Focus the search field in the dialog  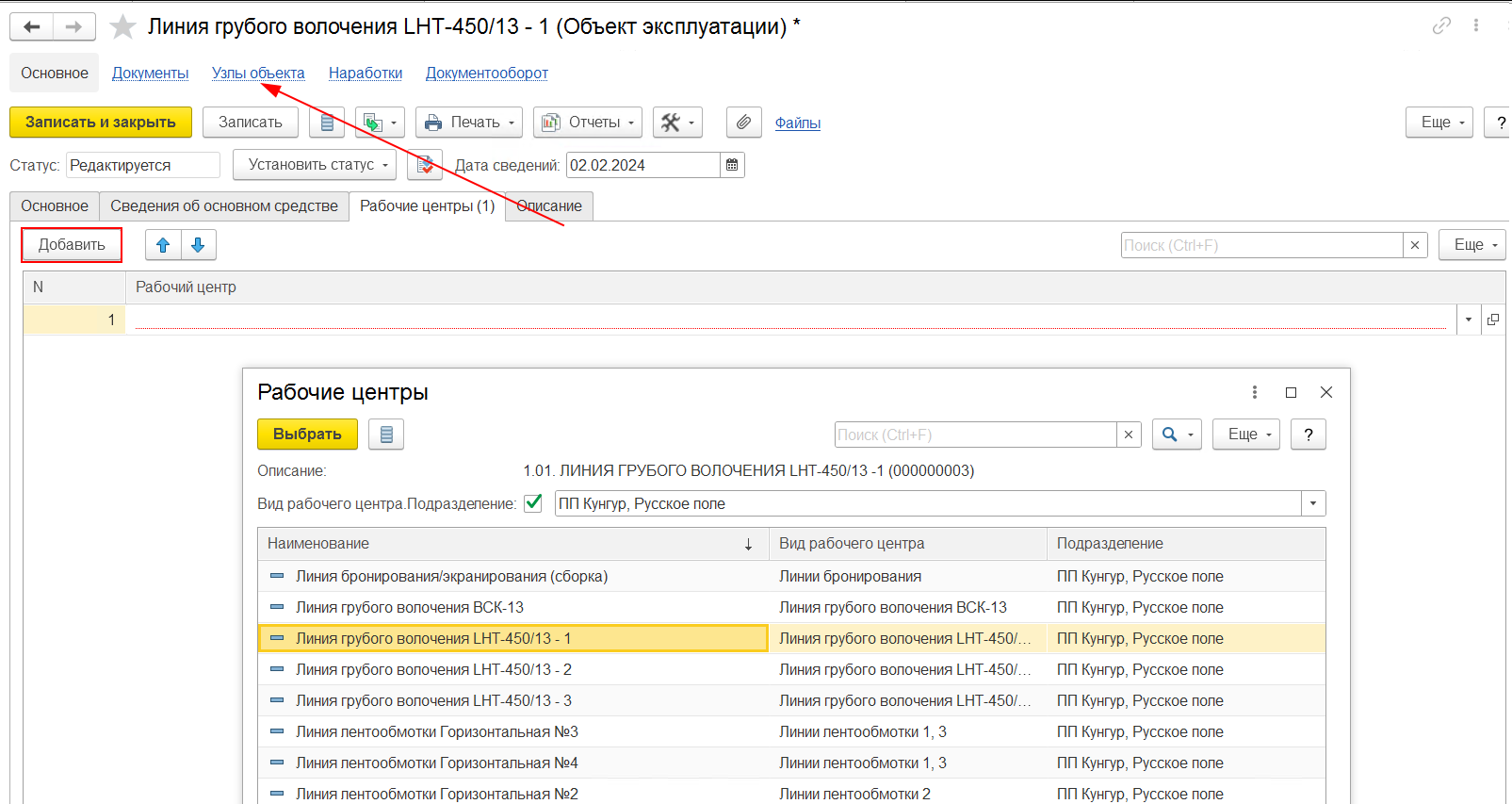(976, 435)
